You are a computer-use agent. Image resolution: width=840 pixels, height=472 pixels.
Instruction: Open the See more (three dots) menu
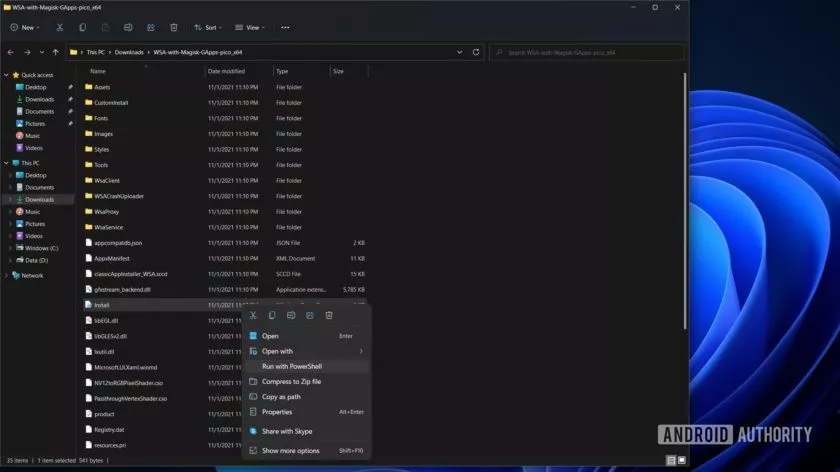click(x=285, y=27)
